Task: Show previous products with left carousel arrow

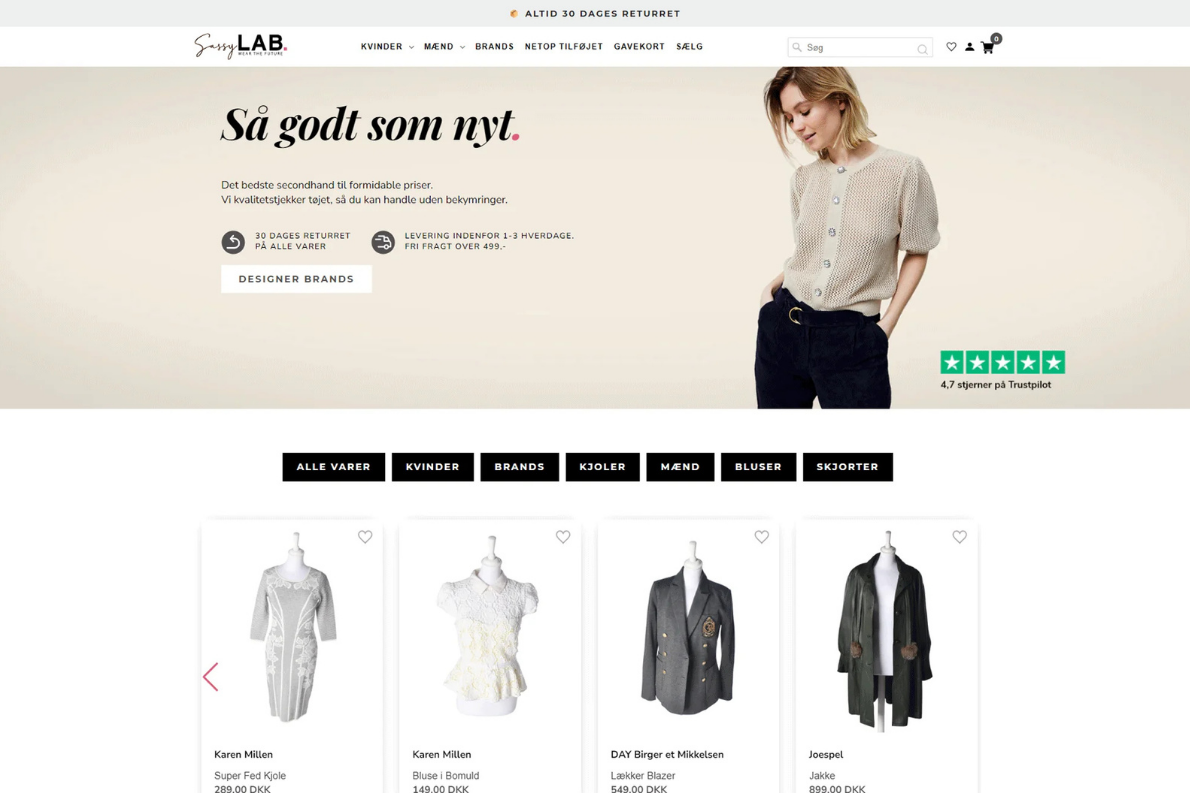Action: [211, 676]
